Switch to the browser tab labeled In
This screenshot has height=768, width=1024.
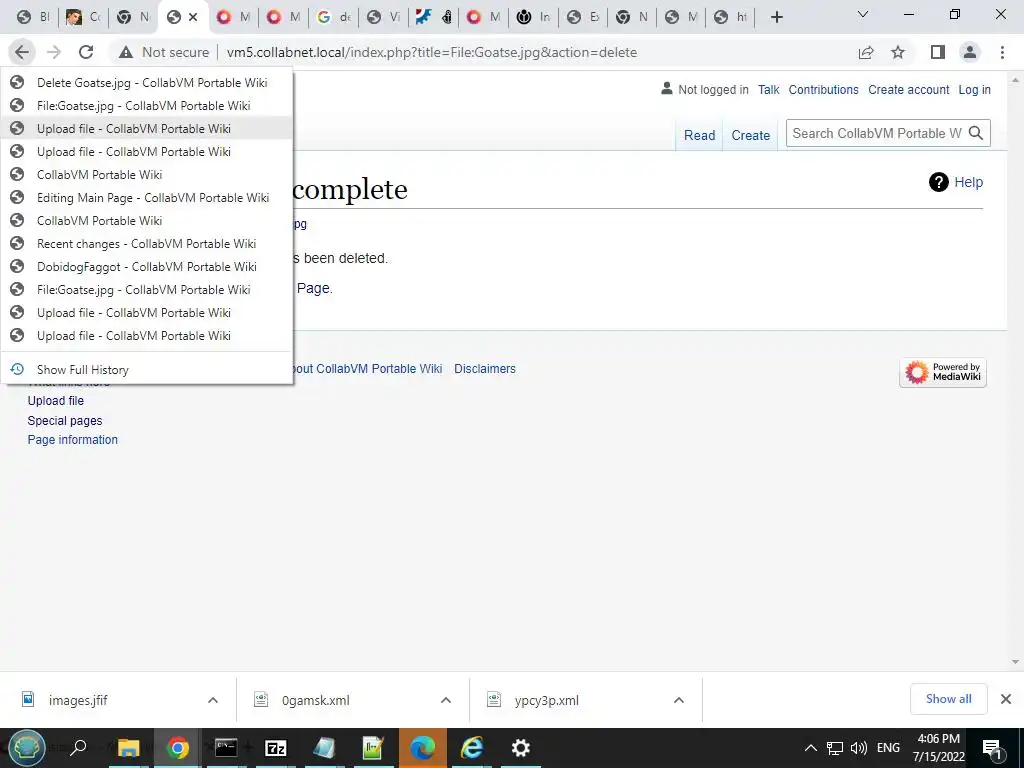534,17
